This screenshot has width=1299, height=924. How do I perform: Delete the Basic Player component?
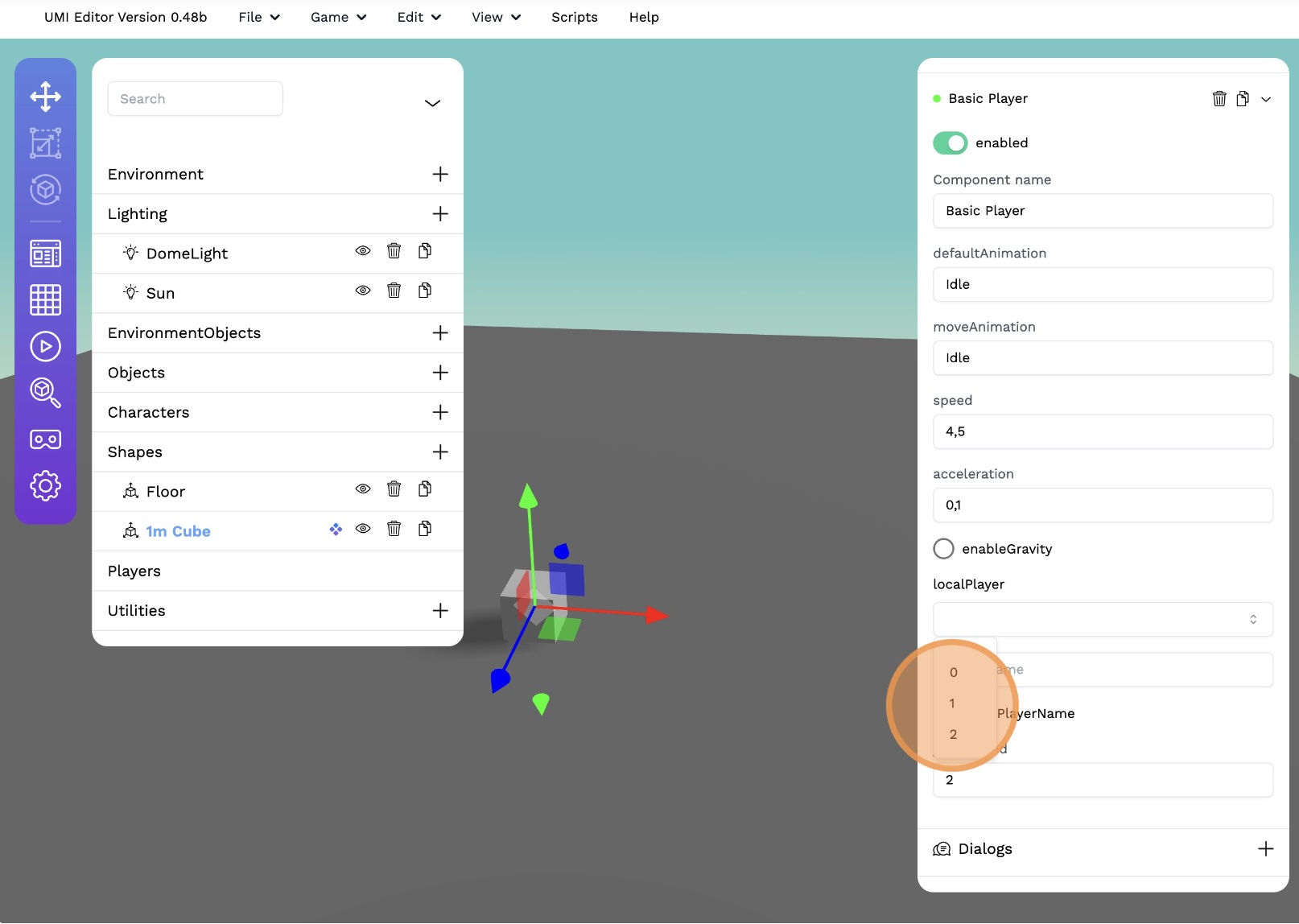[x=1219, y=98]
